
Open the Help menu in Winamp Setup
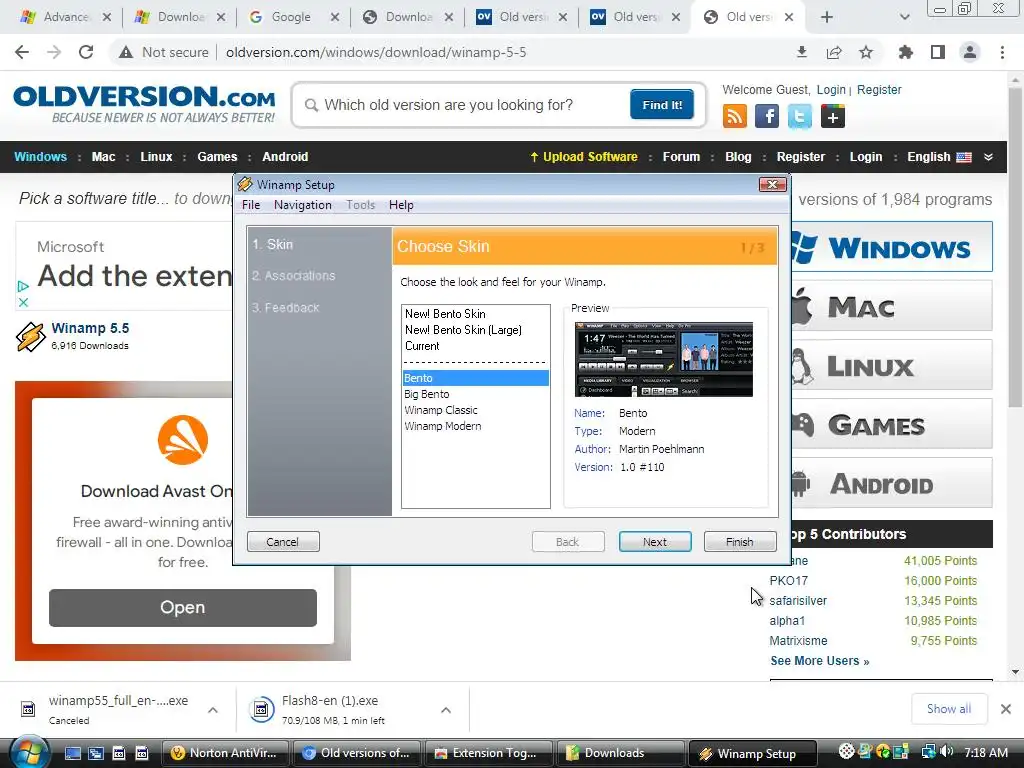[x=401, y=205]
